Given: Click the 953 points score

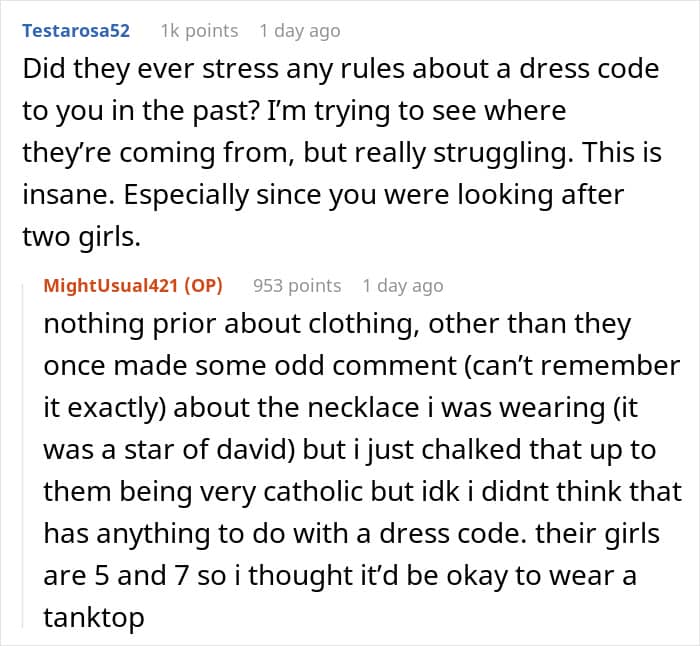Looking at the screenshot, I should coord(297,286).
